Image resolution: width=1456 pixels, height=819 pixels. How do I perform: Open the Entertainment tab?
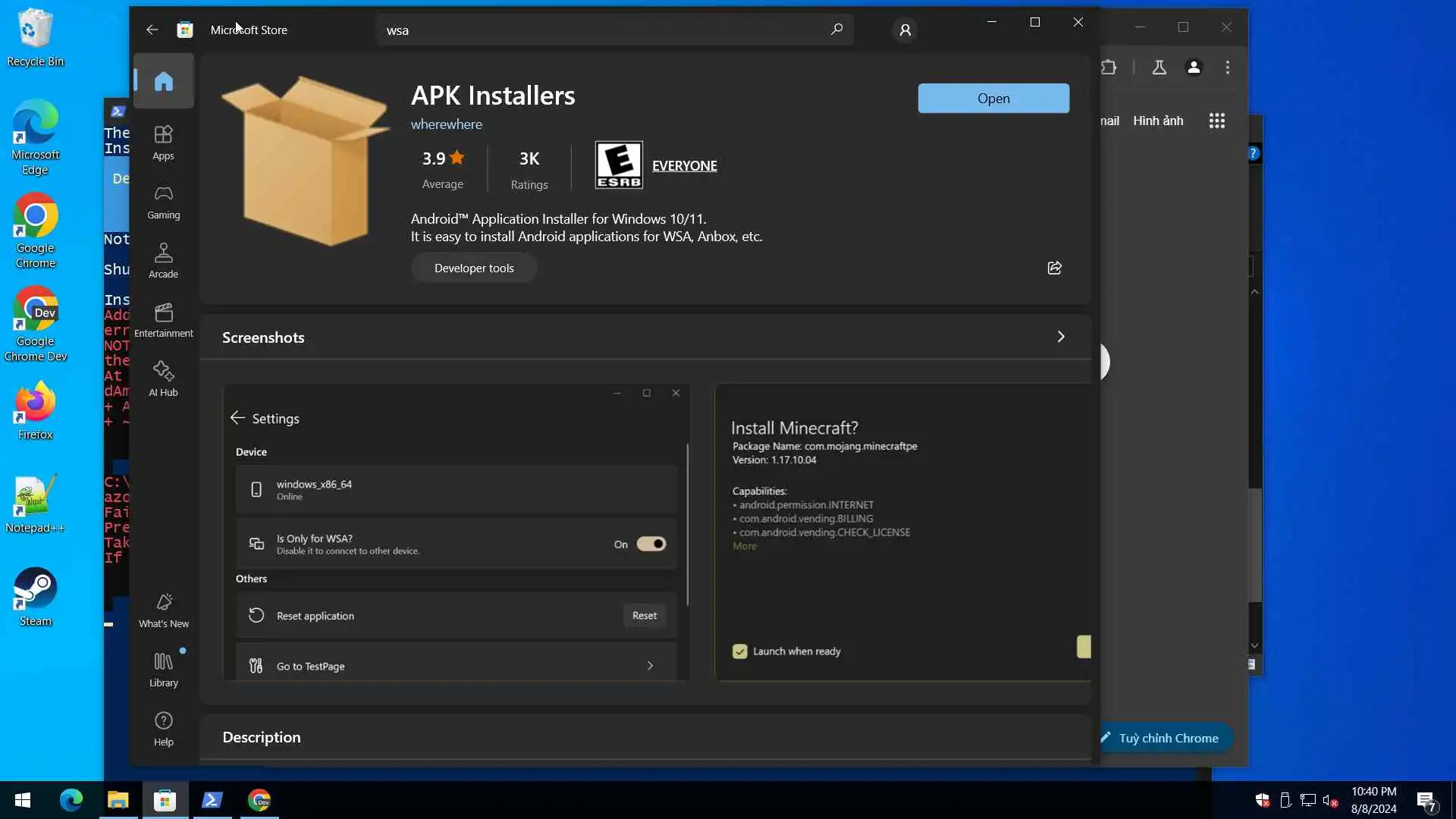click(163, 320)
